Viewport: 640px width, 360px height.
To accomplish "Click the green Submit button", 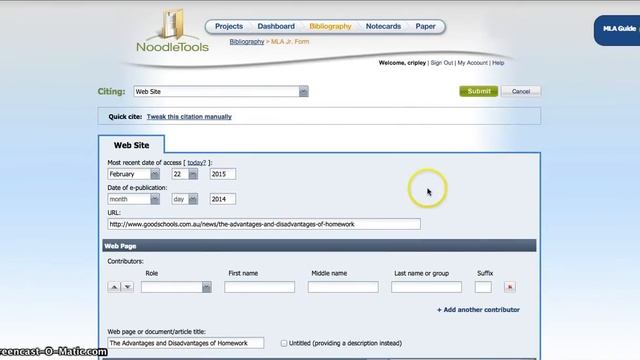I will [479, 91].
